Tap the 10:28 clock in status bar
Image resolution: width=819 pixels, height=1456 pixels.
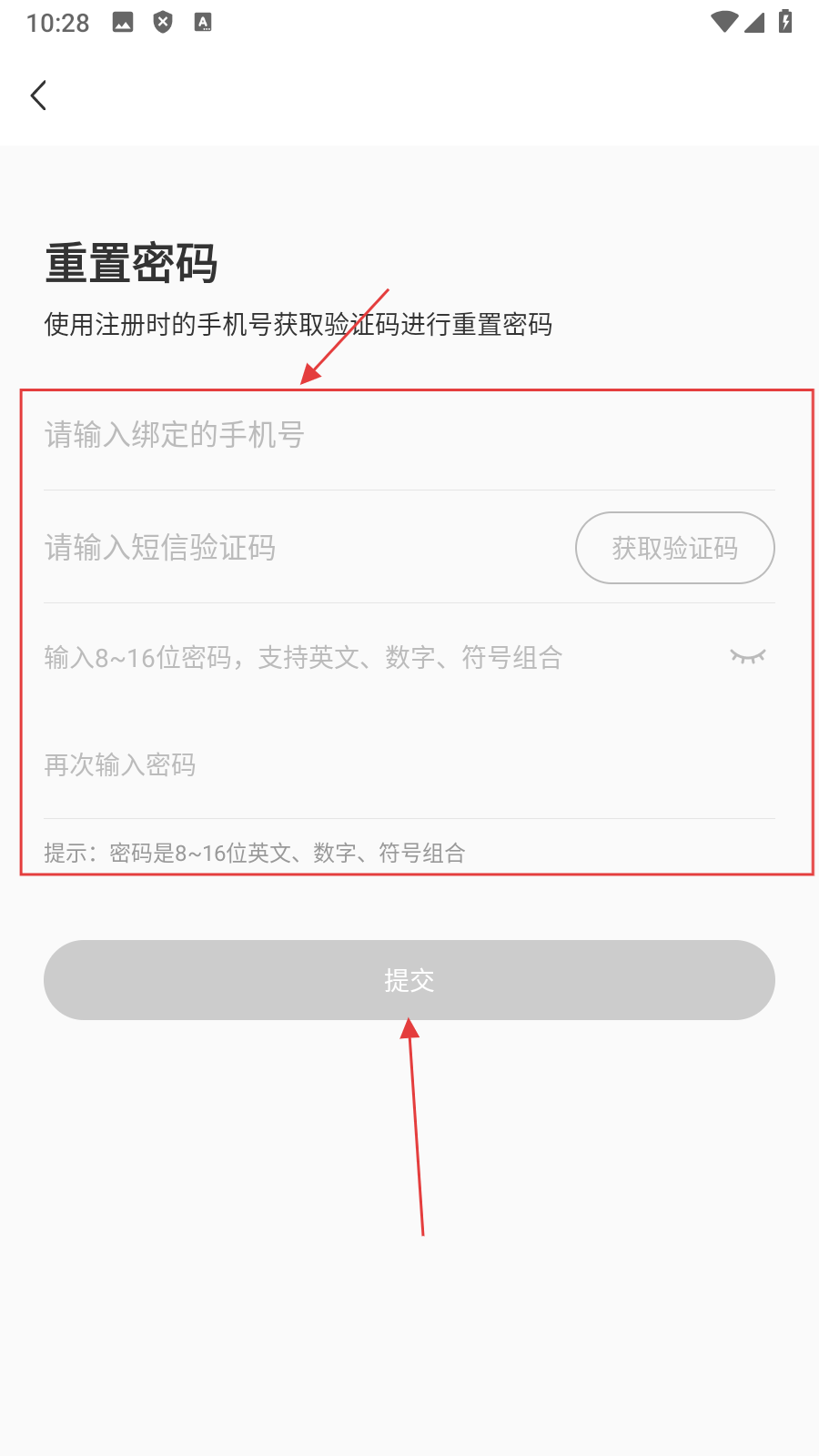click(x=57, y=23)
